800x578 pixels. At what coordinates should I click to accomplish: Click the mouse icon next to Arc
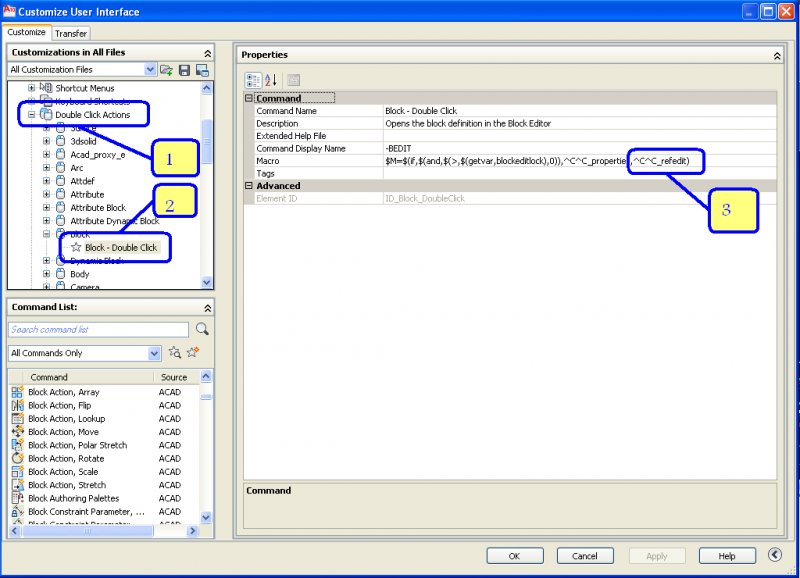pos(60,167)
